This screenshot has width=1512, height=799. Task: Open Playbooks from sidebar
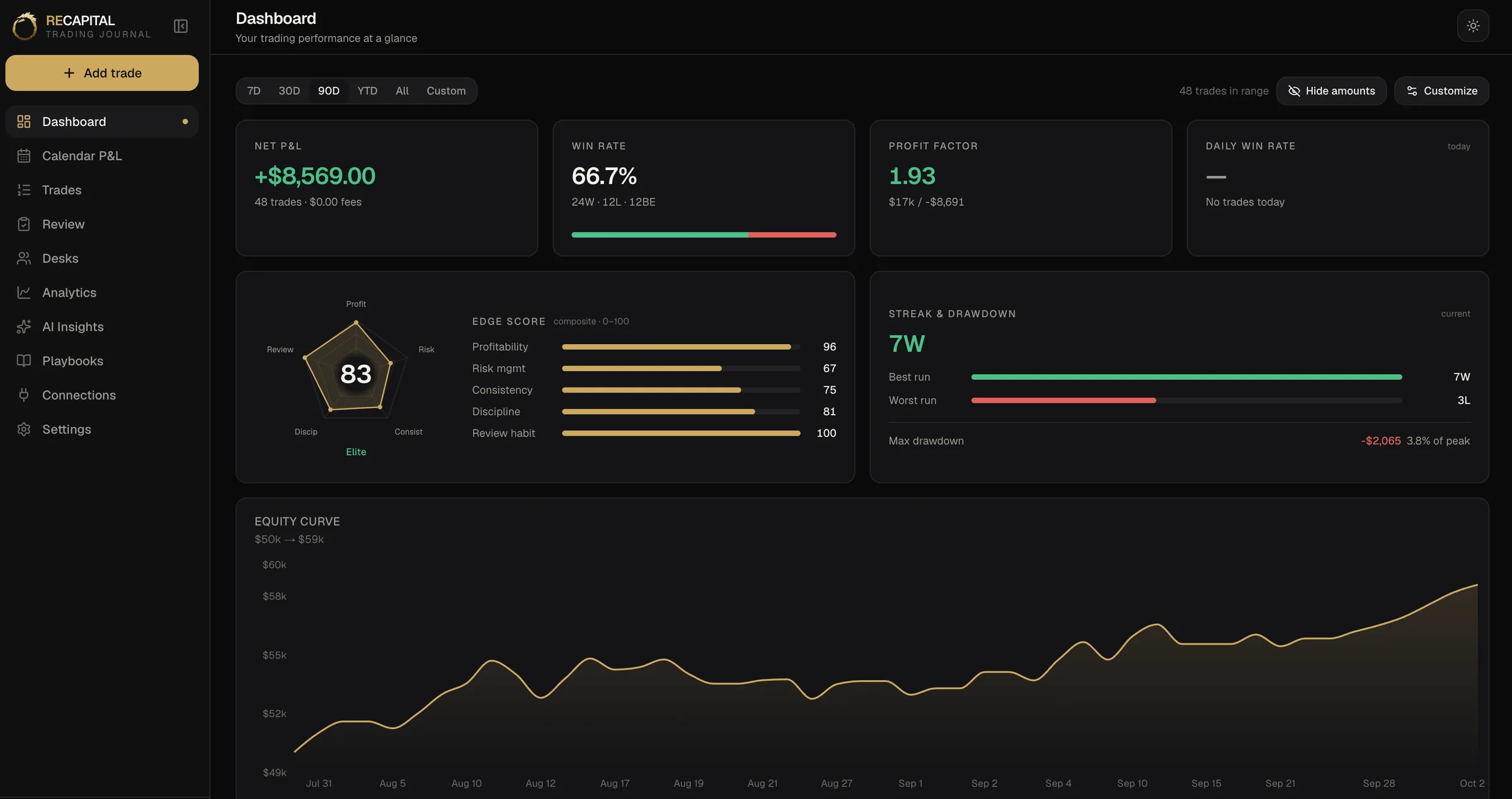(x=102, y=360)
